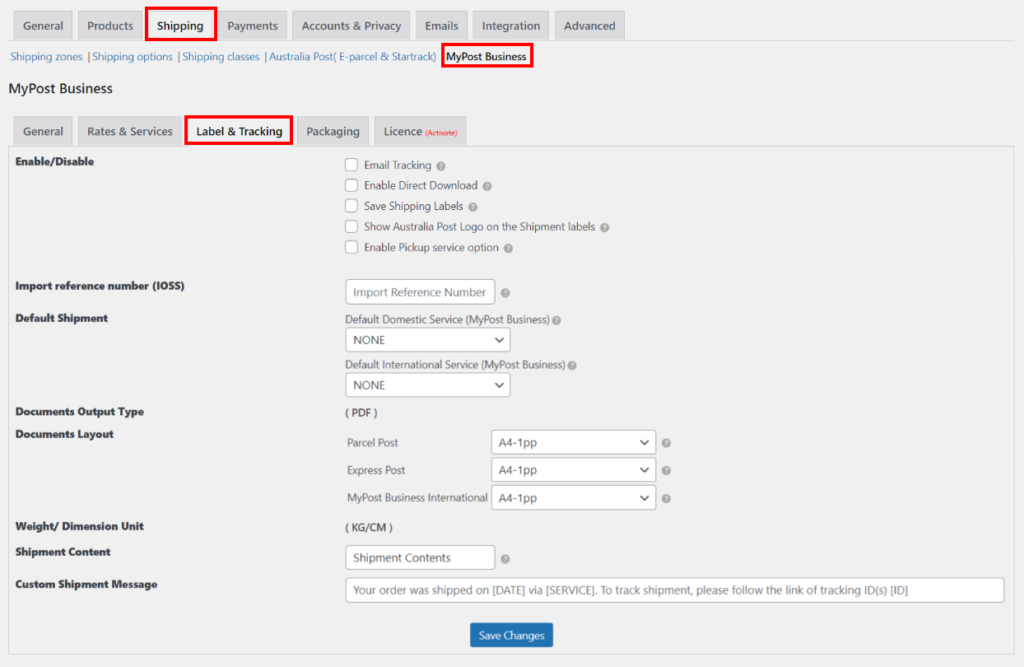Go to Accounts & Privacy tab
Screen dimensions: 1024x667
click(x=351, y=25)
